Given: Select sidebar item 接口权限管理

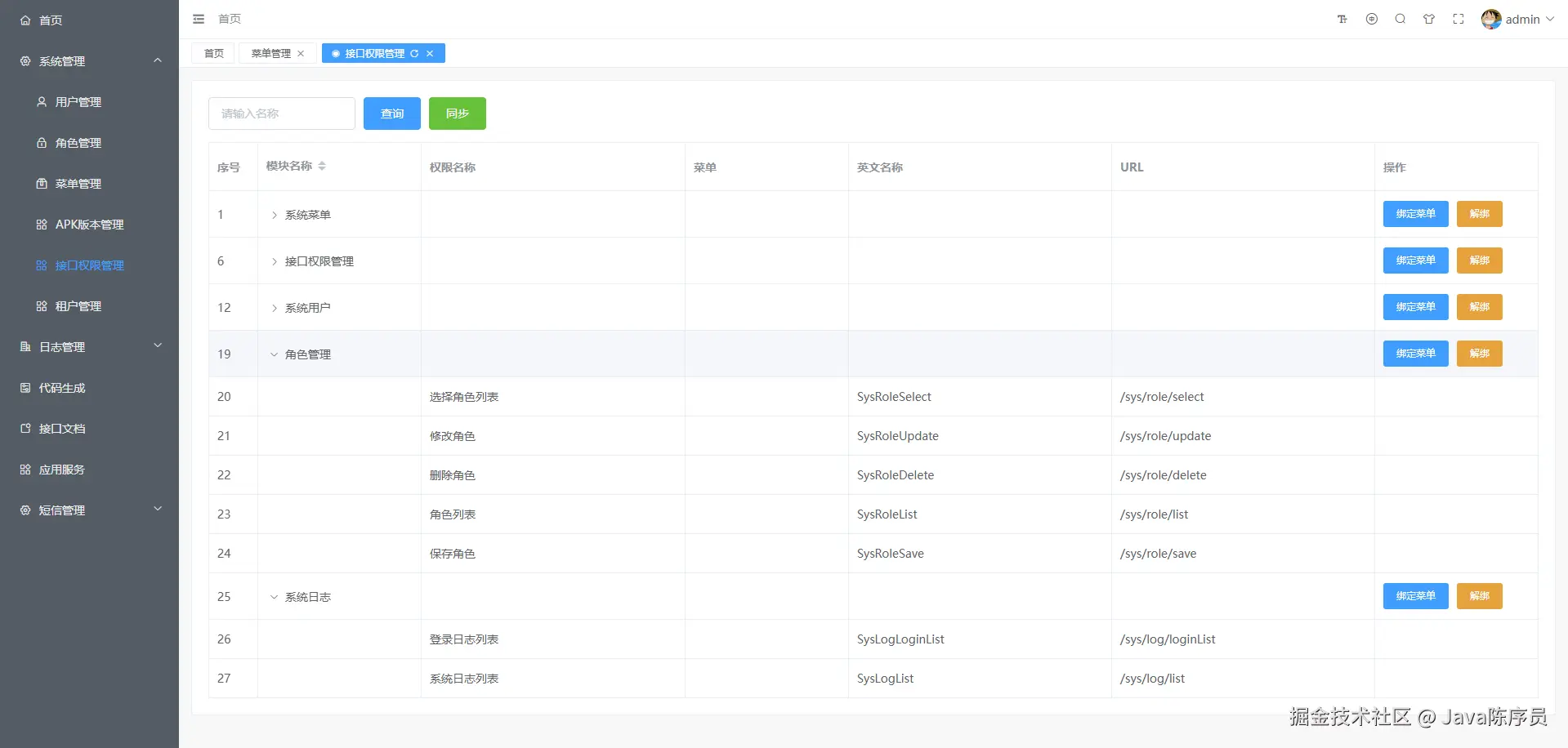Looking at the screenshot, I should 89,265.
